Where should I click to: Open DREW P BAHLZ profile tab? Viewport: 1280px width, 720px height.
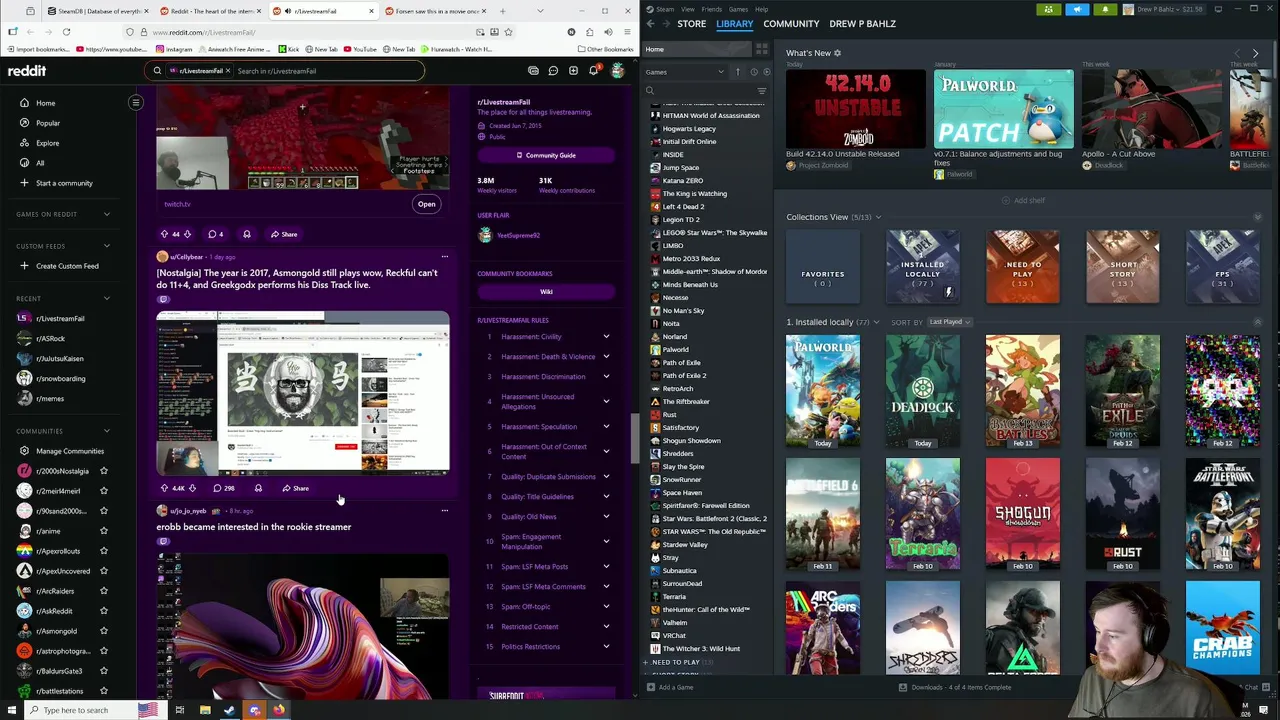862,24
